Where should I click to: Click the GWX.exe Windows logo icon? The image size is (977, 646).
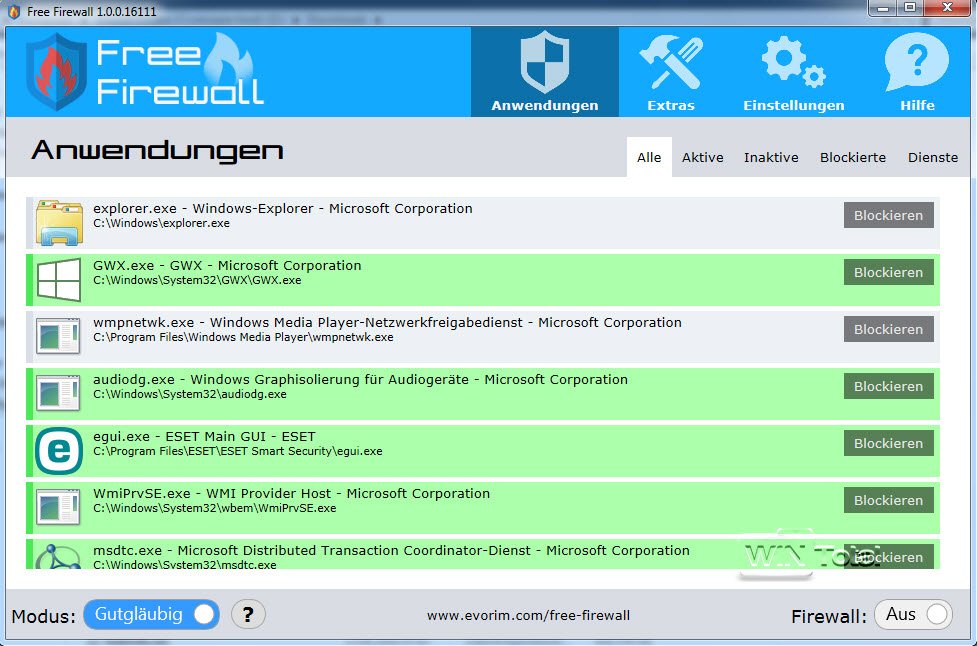59,280
